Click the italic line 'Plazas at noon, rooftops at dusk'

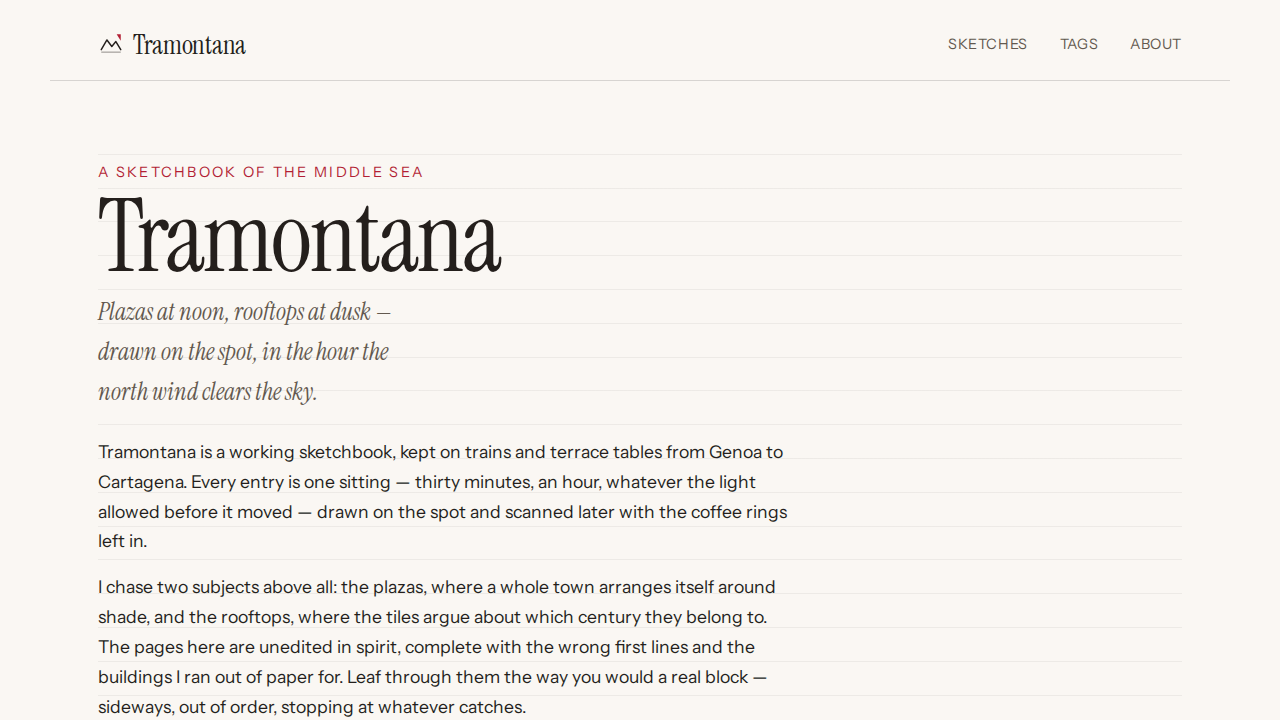coord(245,312)
